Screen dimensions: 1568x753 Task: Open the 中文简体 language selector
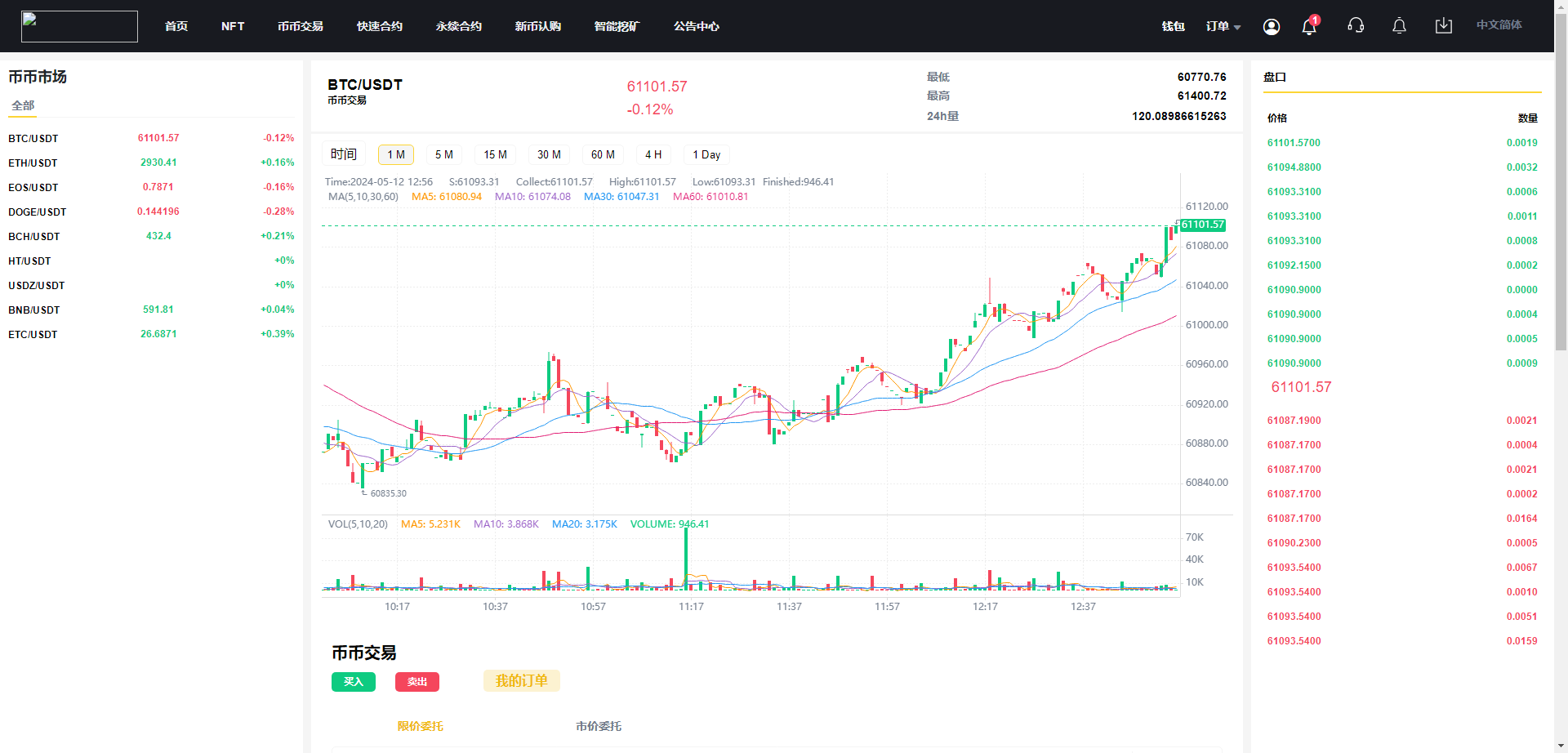[1499, 25]
